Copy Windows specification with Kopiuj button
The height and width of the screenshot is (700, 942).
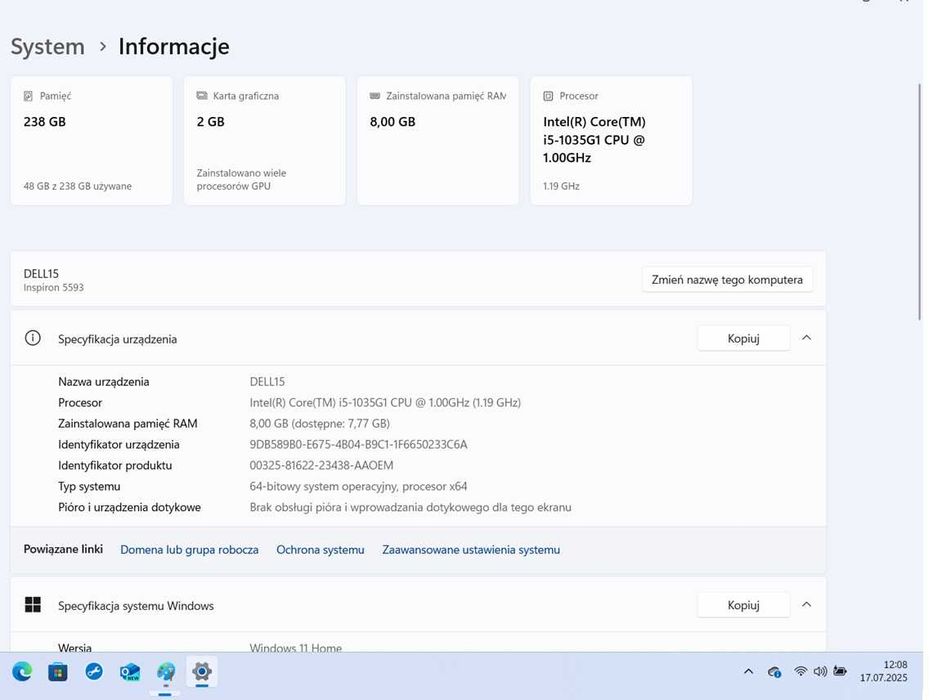(743, 605)
